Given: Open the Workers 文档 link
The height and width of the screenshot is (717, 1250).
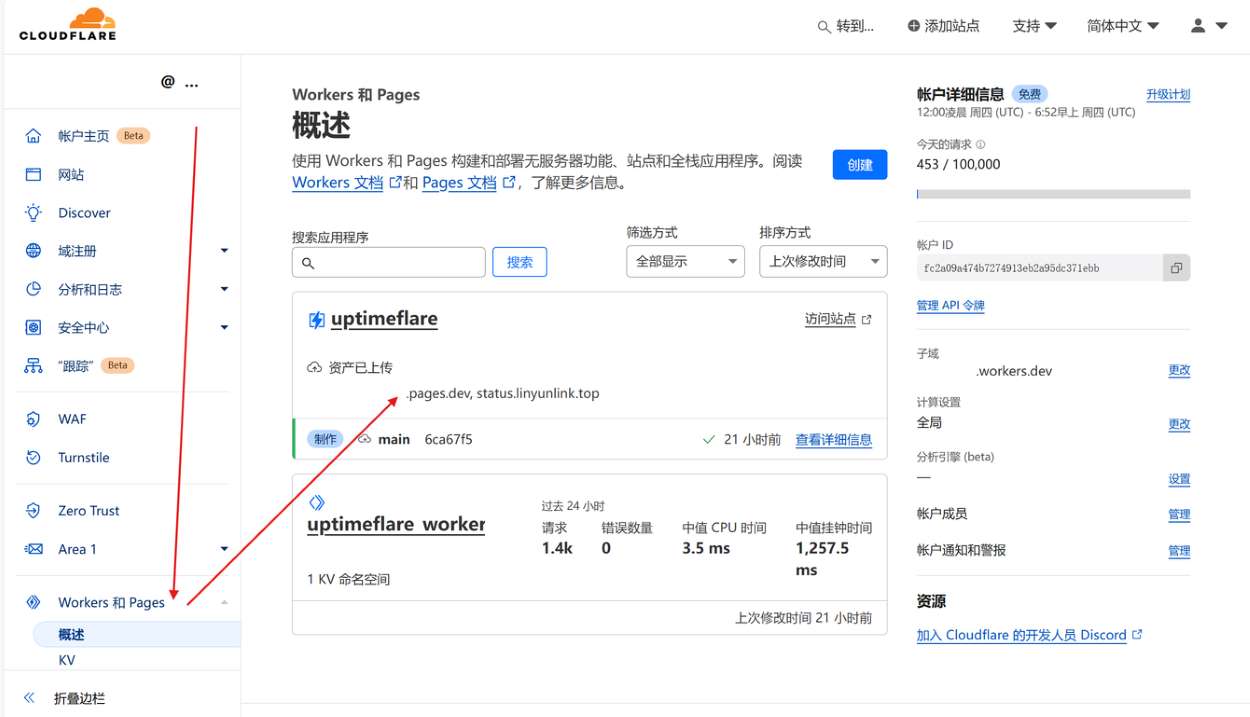Looking at the screenshot, I should click(338, 183).
